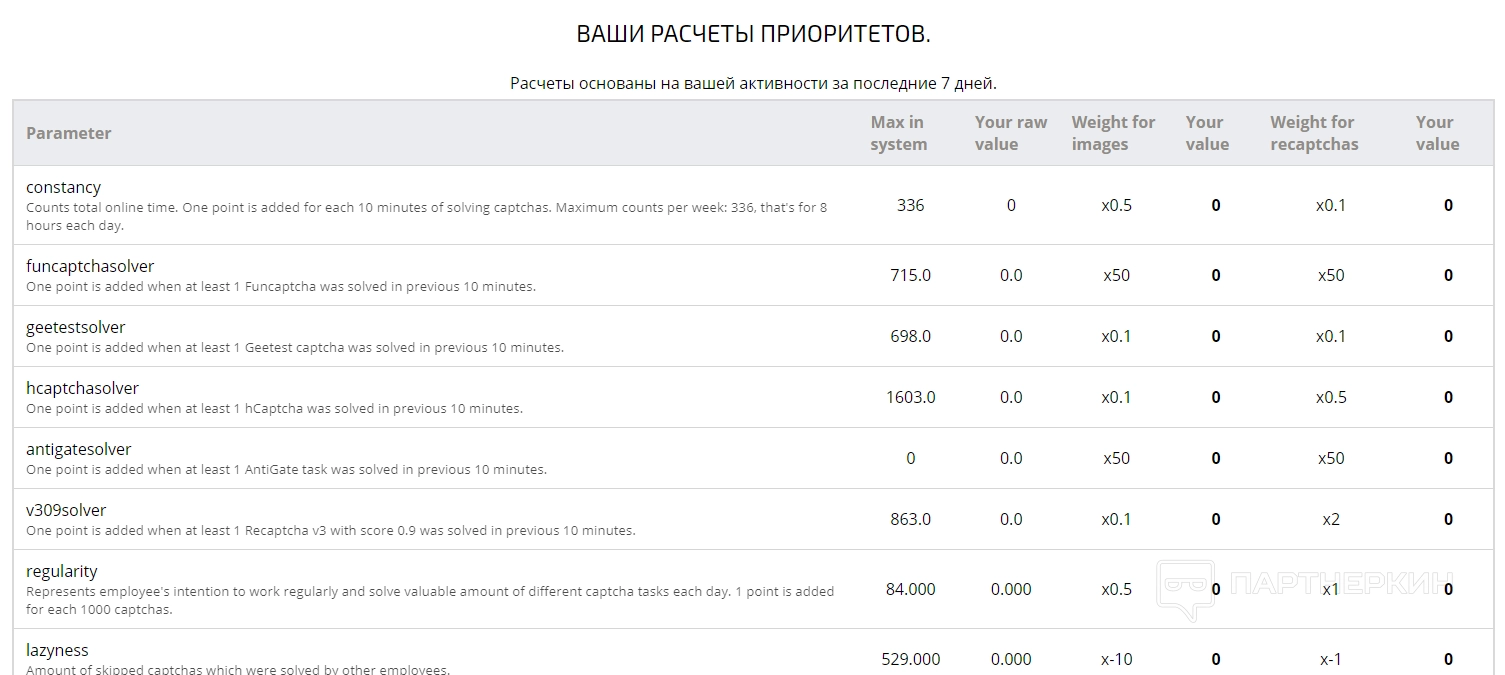
Task: Click the 863.0 max value for v309solver
Action: 910,519
